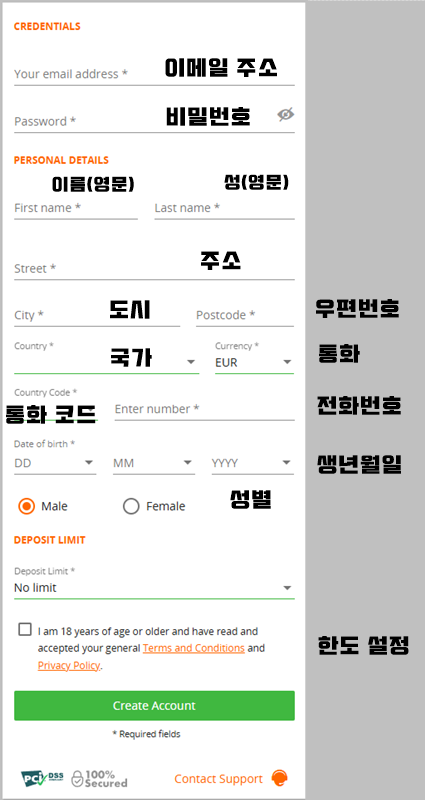Viewport: 425px width, 800px height.
Task: Click the 100% Secured padlock icon
Action: (x=77, y=779)
